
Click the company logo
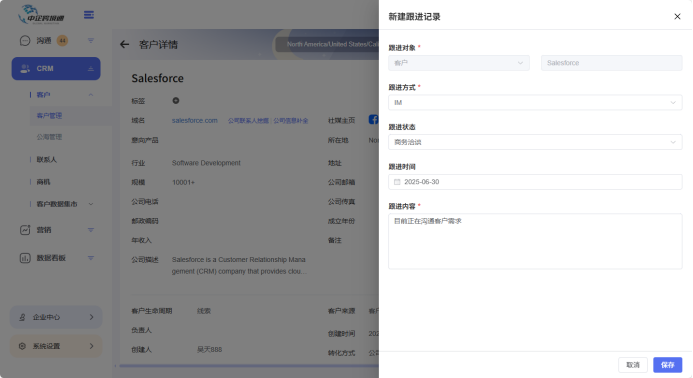[41, 15]
